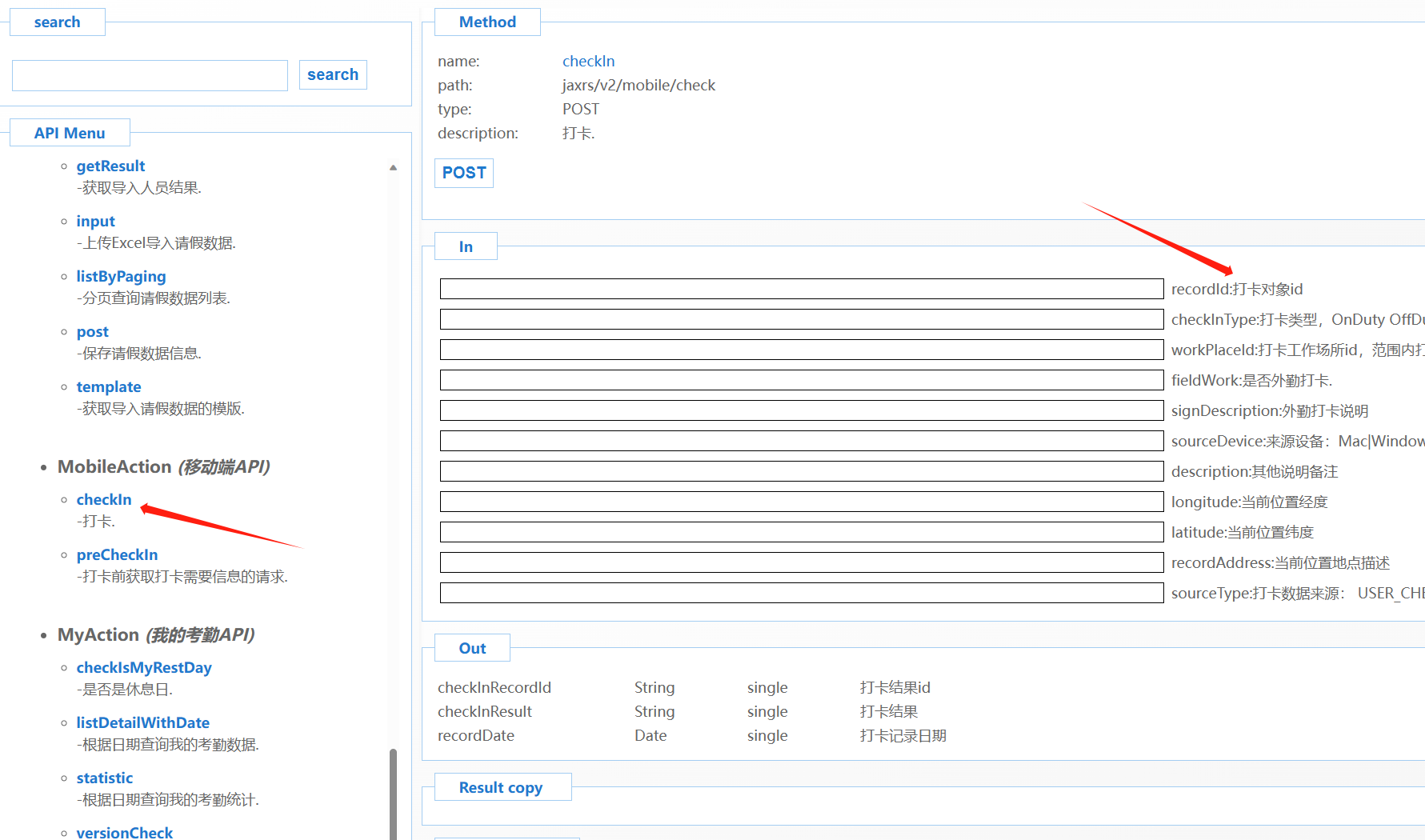Open the statistic API link

click(x=105, y=778)
